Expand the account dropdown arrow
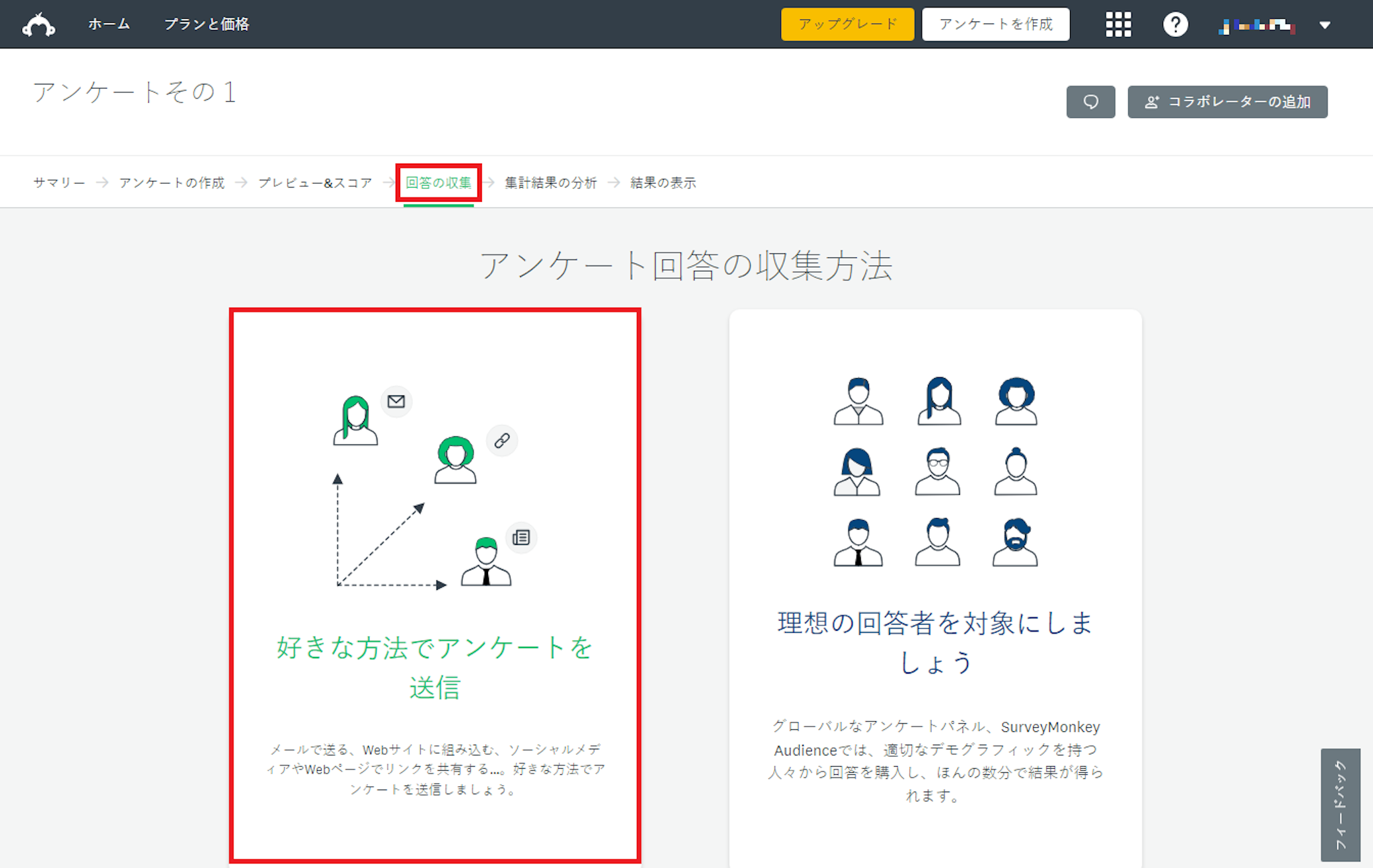Viewport: 1373px width, 868px height. 1325,25
